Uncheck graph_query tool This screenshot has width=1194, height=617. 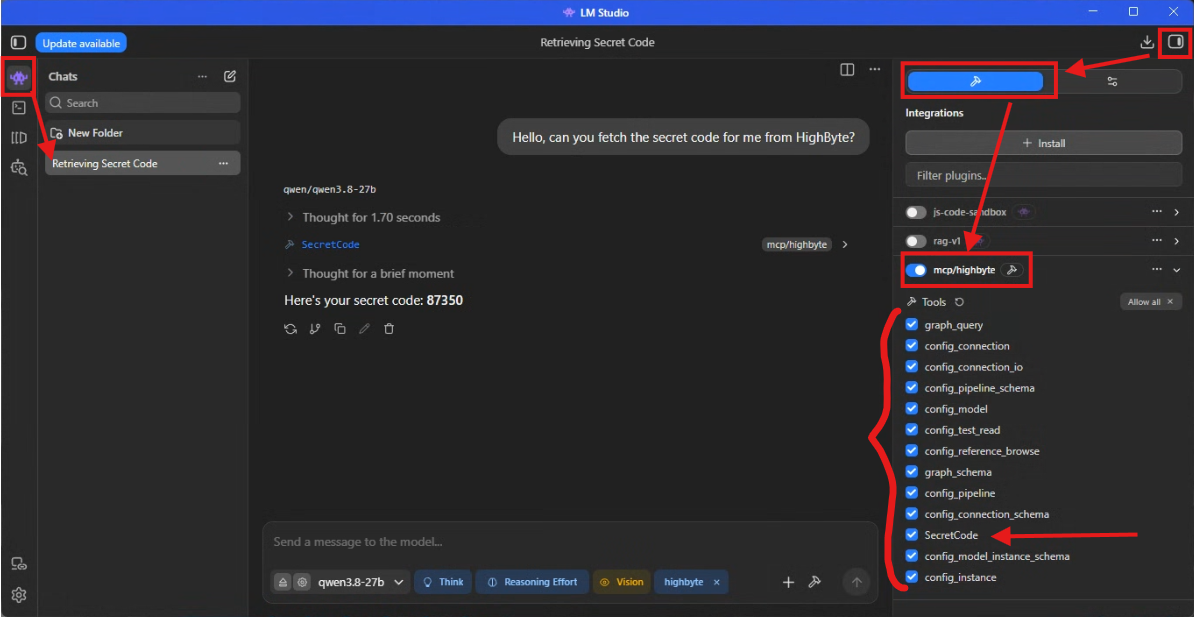(911, 324)
